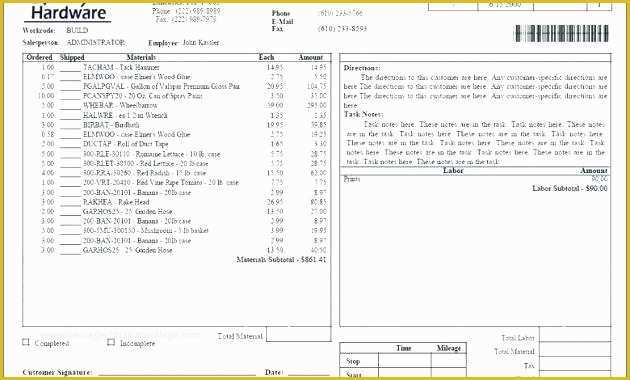Click the Directions heading
The image size is (630, 380).
(362, 68)
